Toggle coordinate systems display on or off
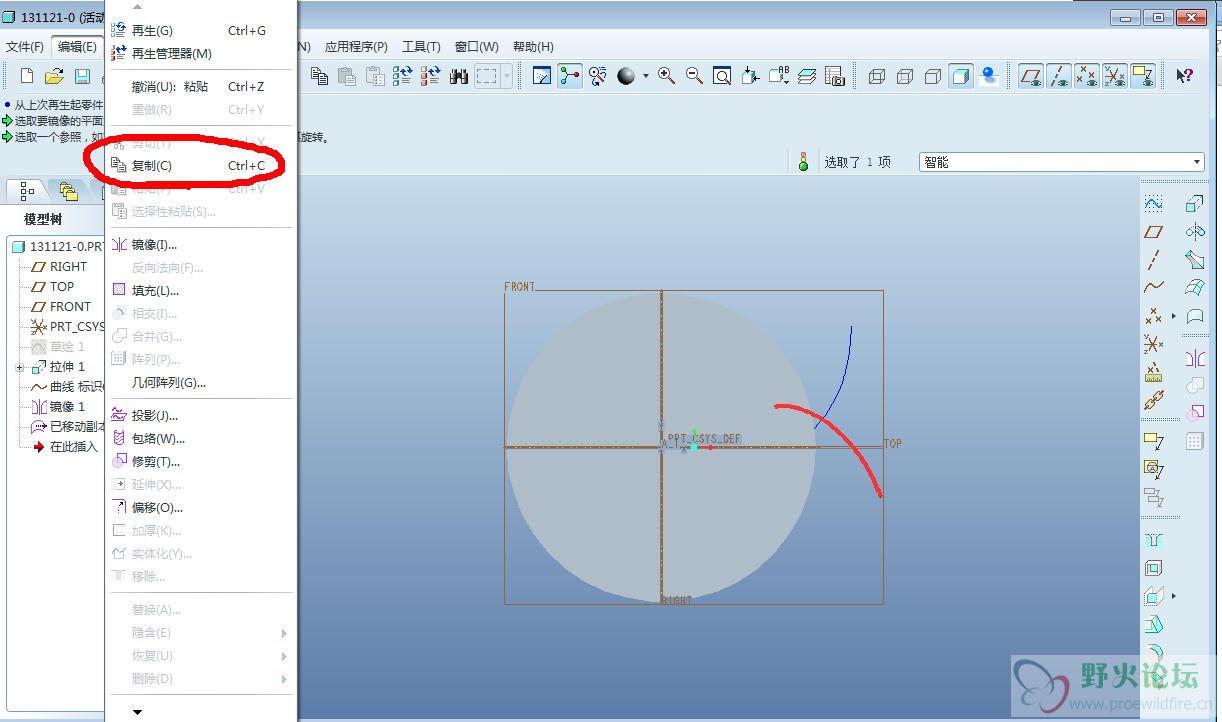The height and width of the screenshot is (722, 1222). click(x=1115, y=76)
